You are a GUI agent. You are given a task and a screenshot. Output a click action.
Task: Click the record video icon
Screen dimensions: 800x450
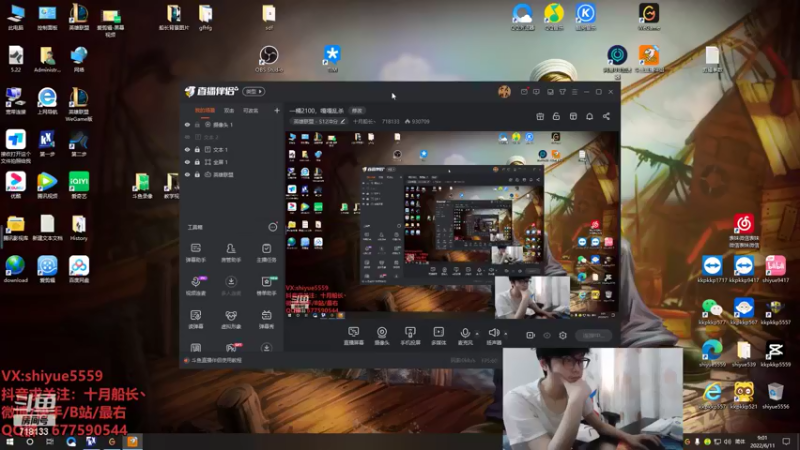[531, 335]
